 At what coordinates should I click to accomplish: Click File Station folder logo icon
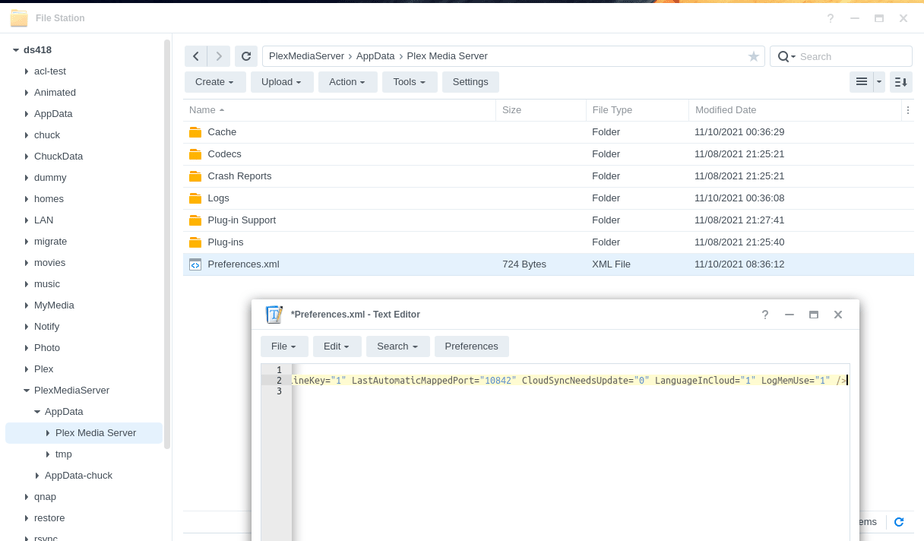point(19,18)
